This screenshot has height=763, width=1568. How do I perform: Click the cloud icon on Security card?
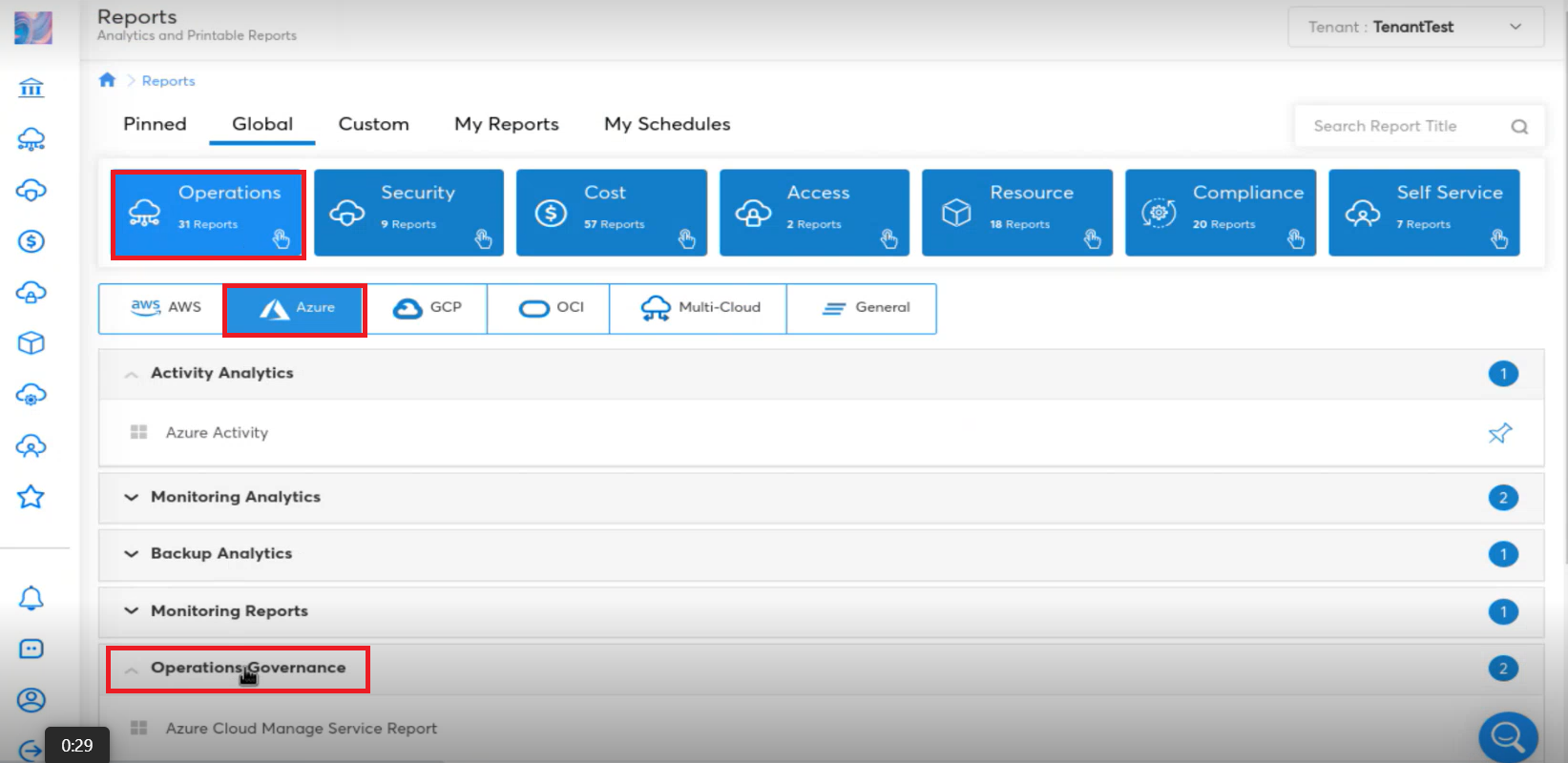tap(347, 213)
